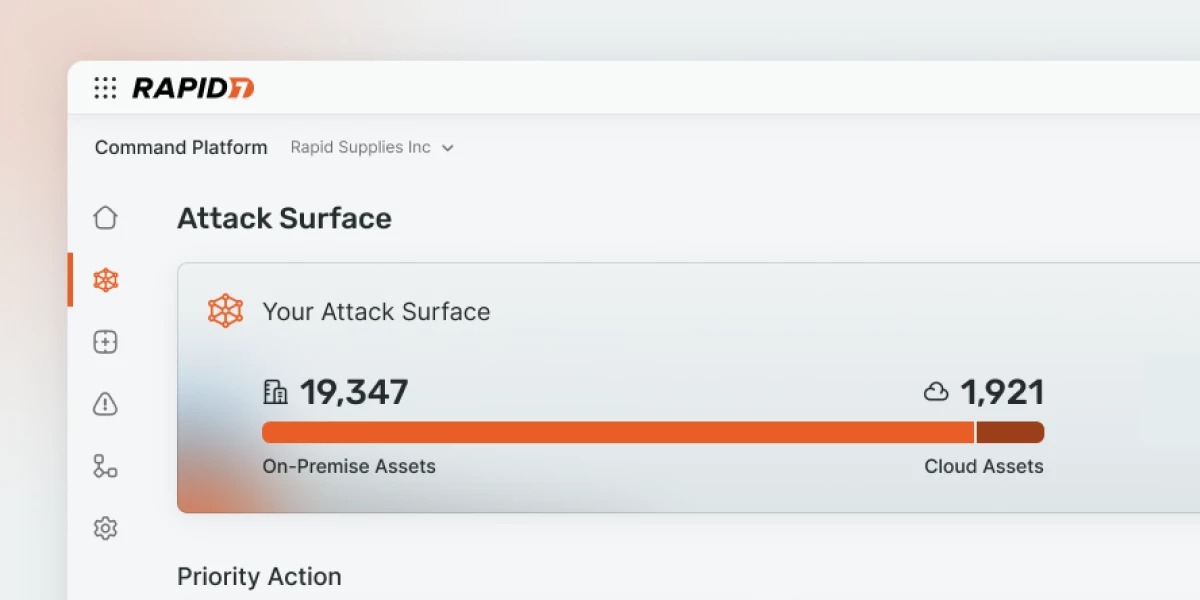This screenshot has height=600, width=1200.
Task: Click the 19,347 on-premise count
Action: pos(354,392)
